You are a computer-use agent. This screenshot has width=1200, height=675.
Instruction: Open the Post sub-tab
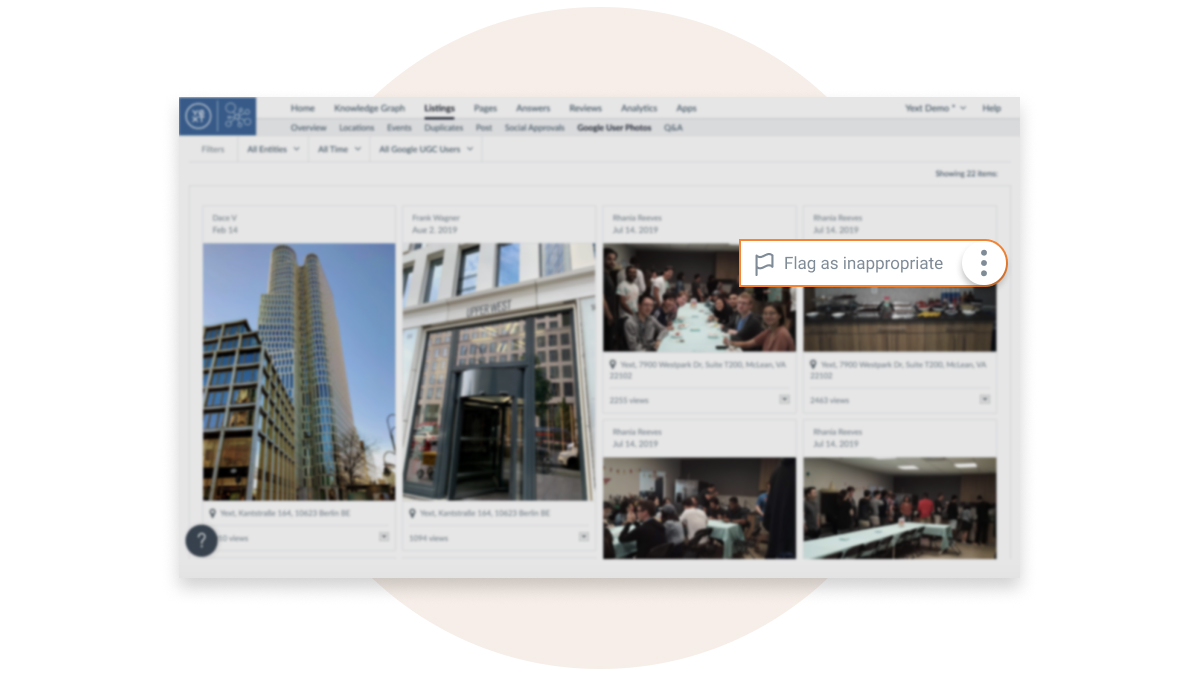point(484,128)
